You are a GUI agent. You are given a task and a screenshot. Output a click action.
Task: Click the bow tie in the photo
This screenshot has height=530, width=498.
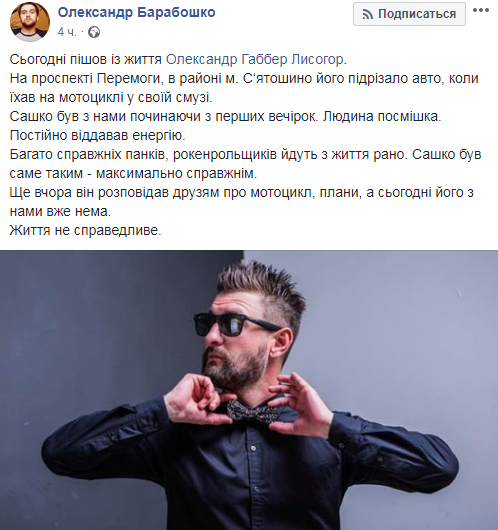click(252, 411)
